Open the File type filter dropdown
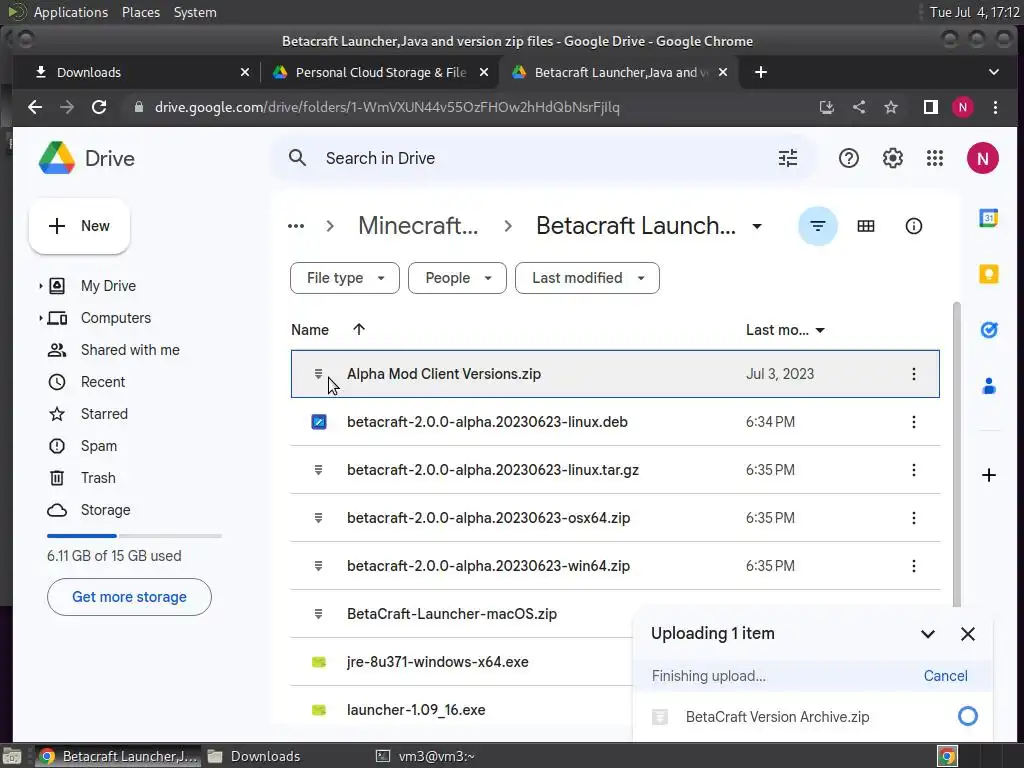The image size is (1024, 768). 344,278
